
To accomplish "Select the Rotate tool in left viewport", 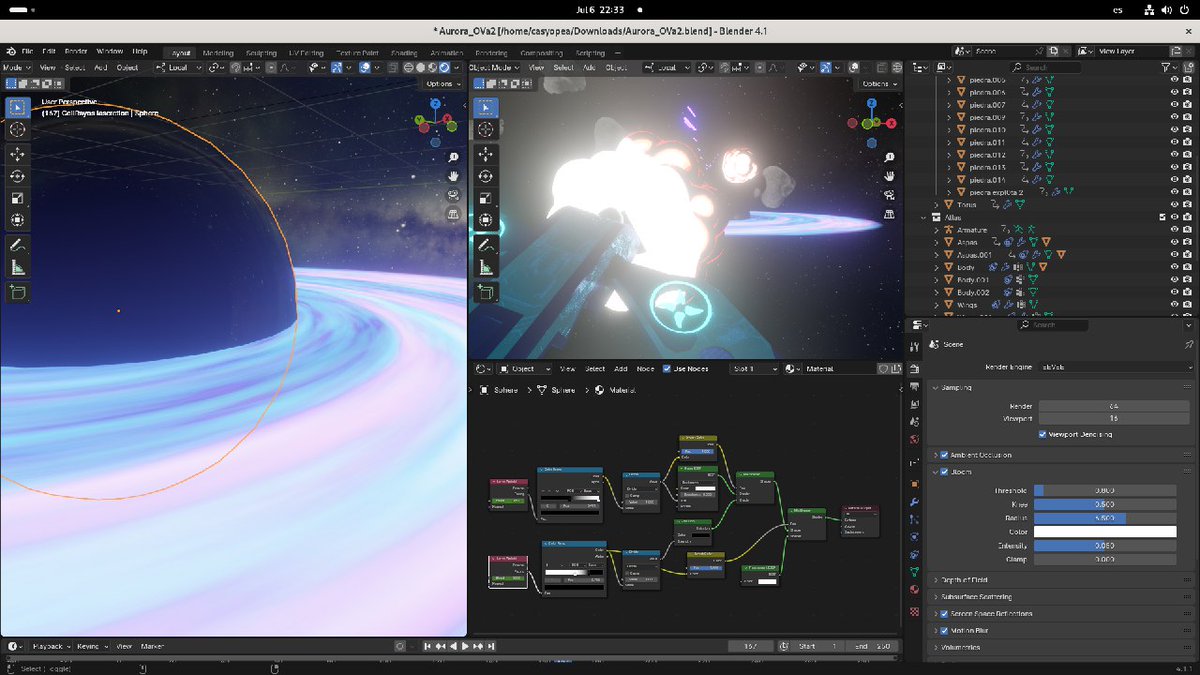I will pos(18,176).
